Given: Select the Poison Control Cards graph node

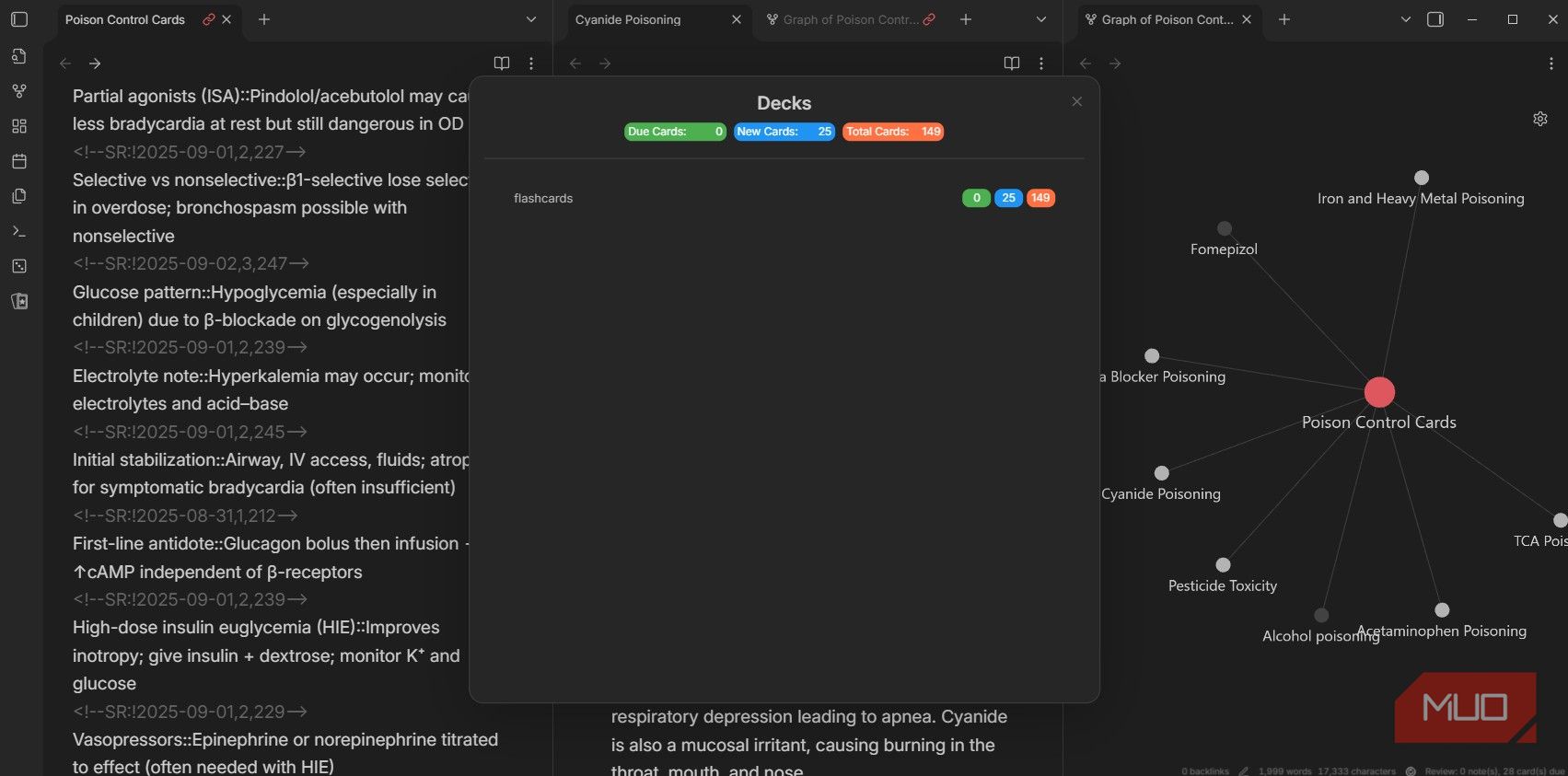Looking at the screenshot, I should point(1379,392).
